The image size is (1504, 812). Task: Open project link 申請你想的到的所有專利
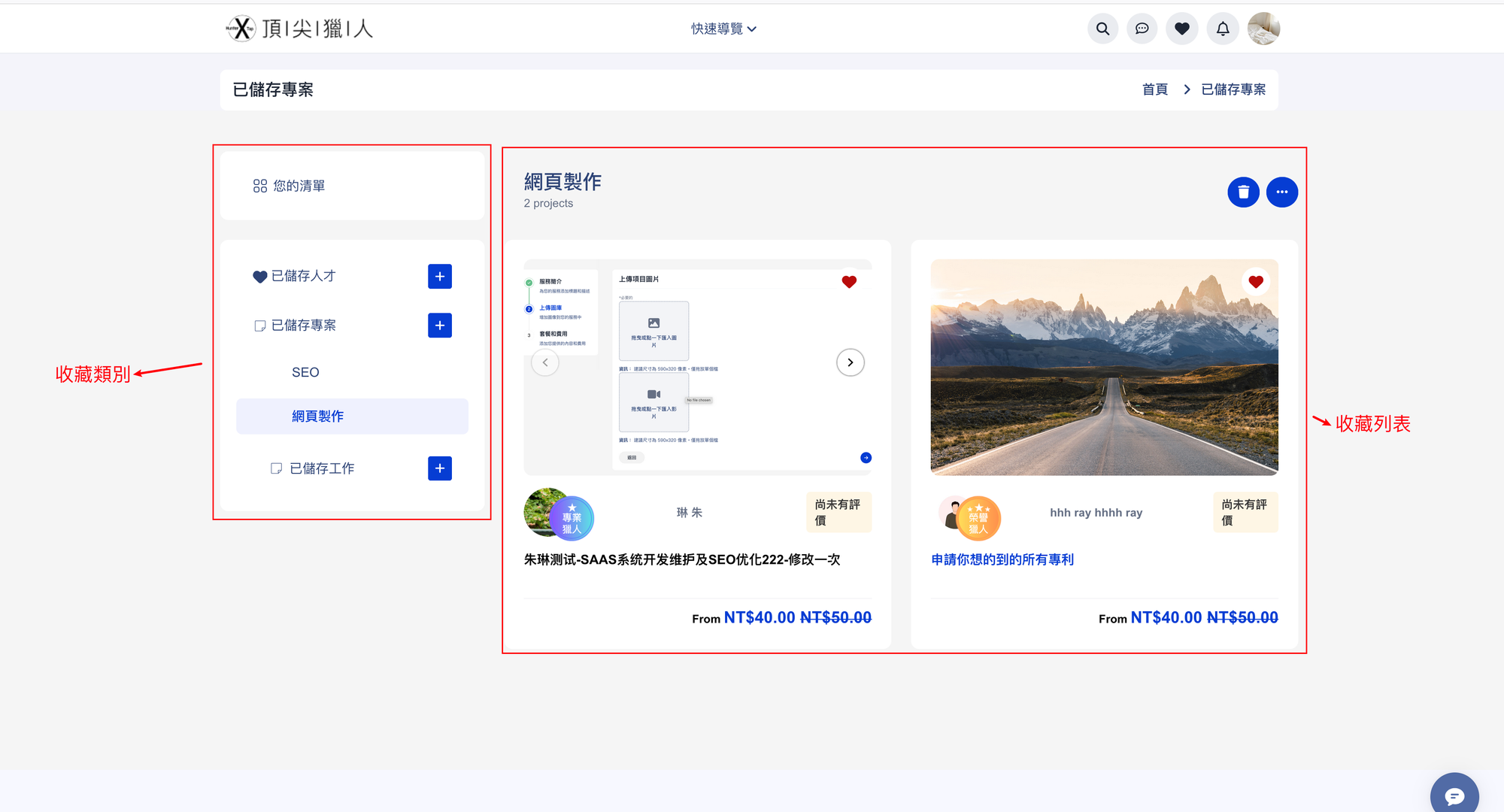point(1002,559)
